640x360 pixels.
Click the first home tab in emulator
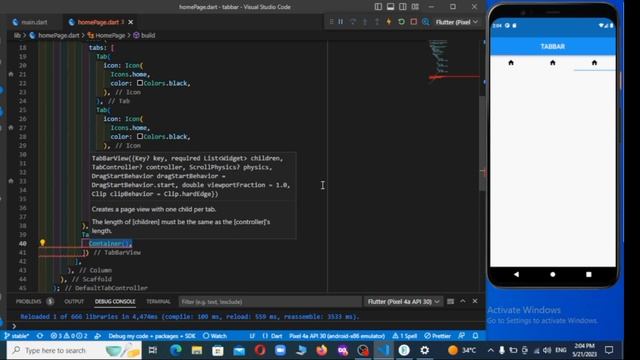point(511,63)
